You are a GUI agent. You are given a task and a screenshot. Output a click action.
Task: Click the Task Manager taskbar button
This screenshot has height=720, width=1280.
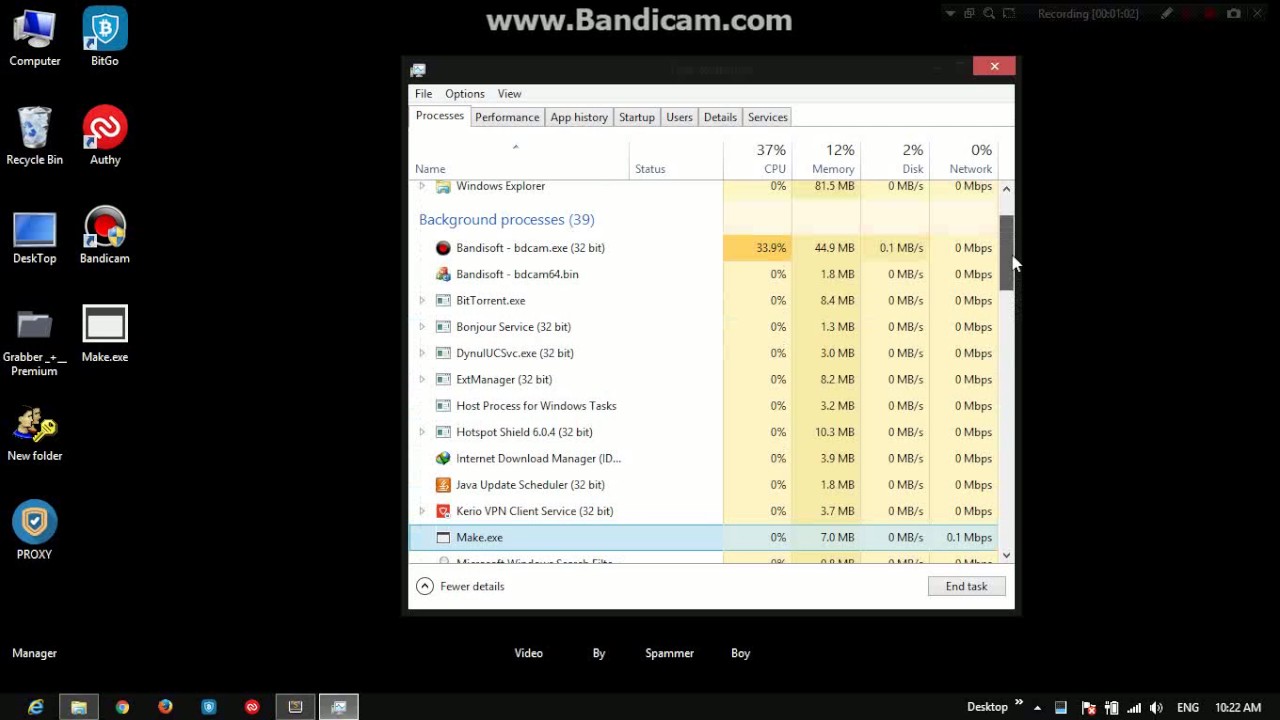[339, 707]
